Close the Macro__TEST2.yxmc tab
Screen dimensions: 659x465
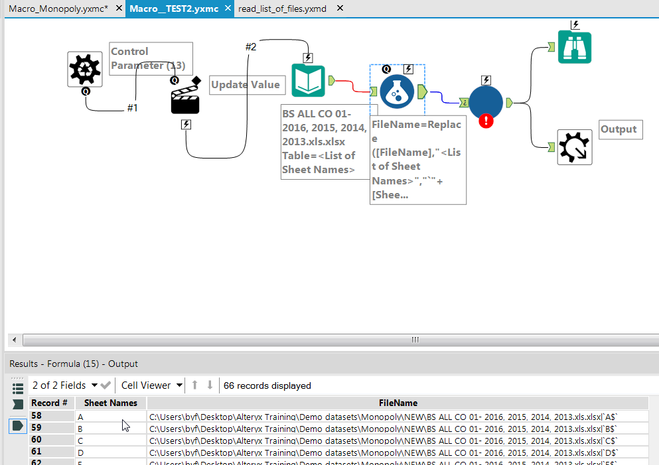(227, 8)
